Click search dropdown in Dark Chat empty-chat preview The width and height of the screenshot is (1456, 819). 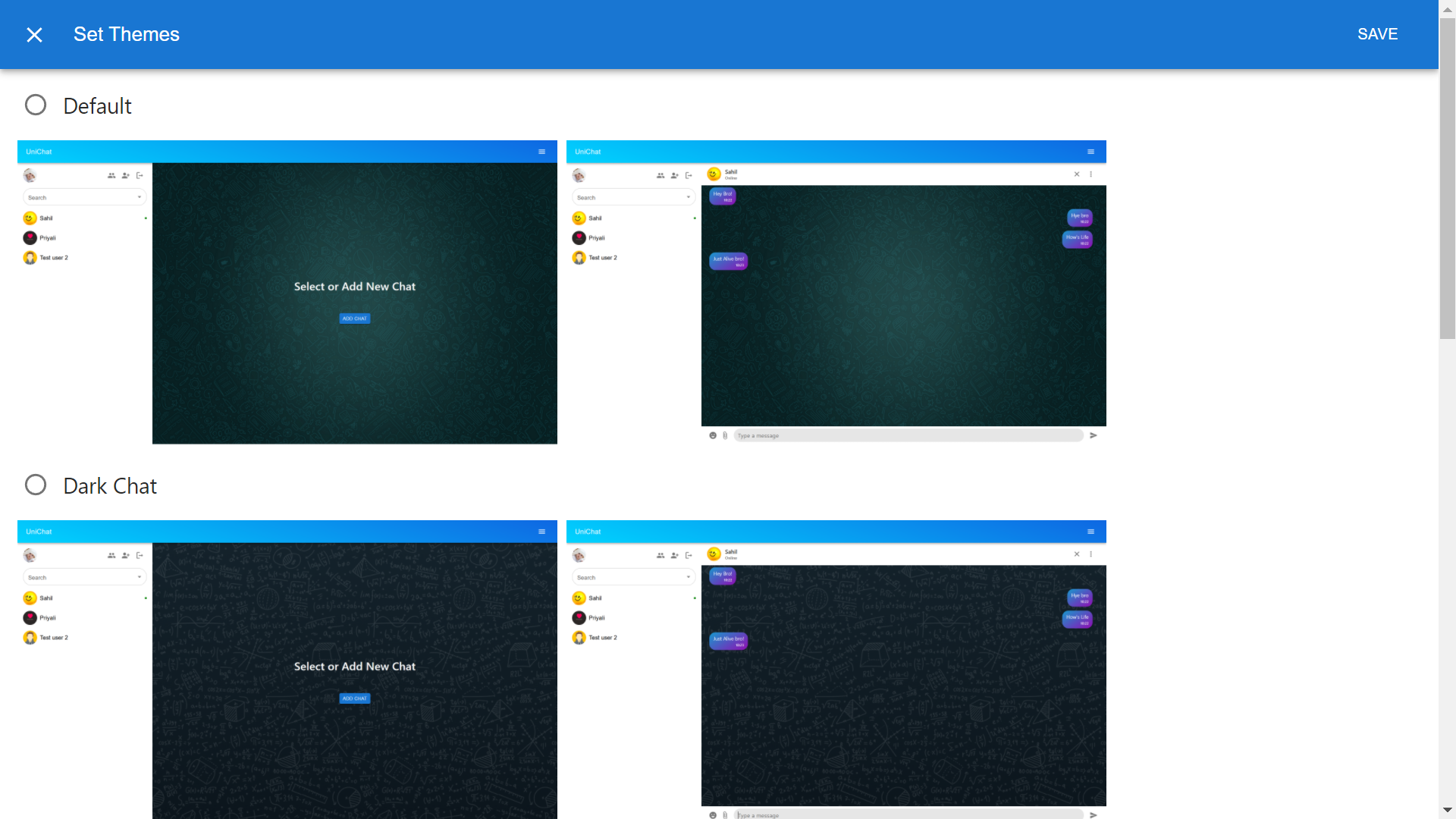tap(84, 578)
